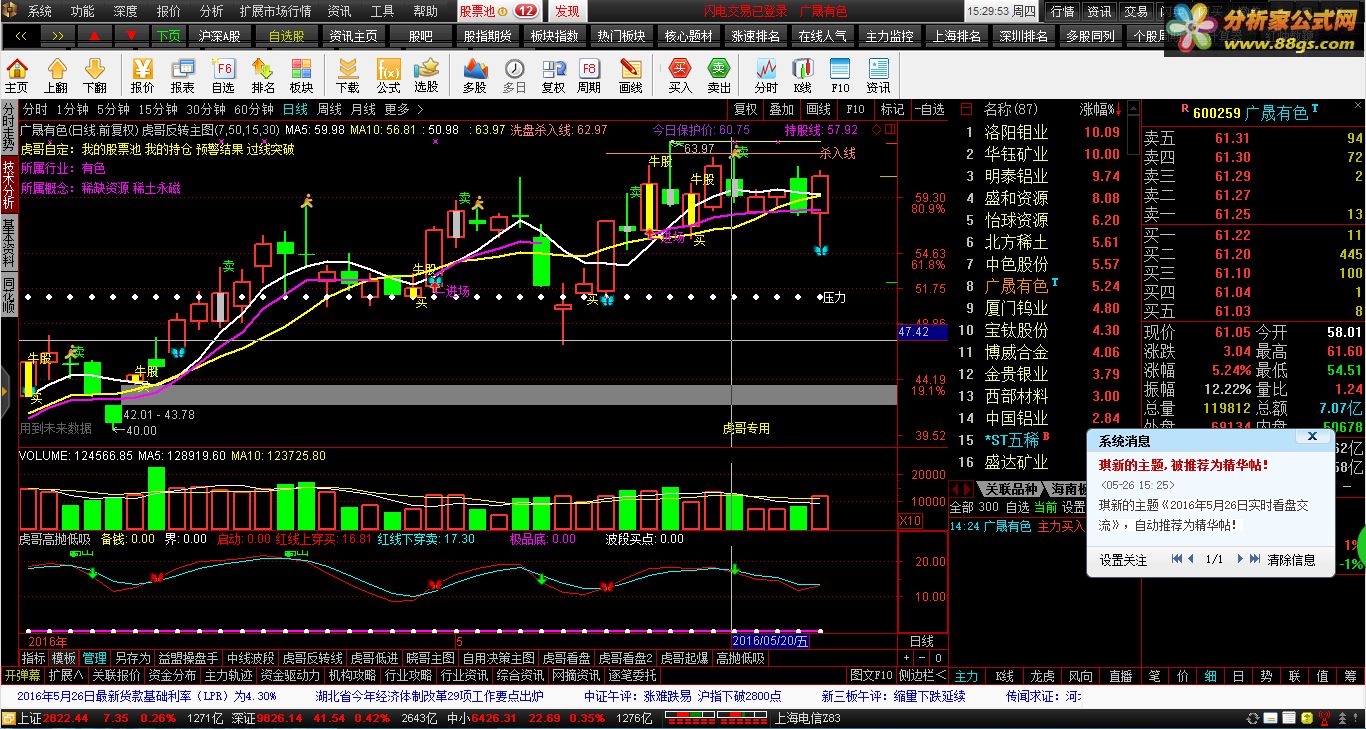Open the 工具 menu

click(382, 11)
